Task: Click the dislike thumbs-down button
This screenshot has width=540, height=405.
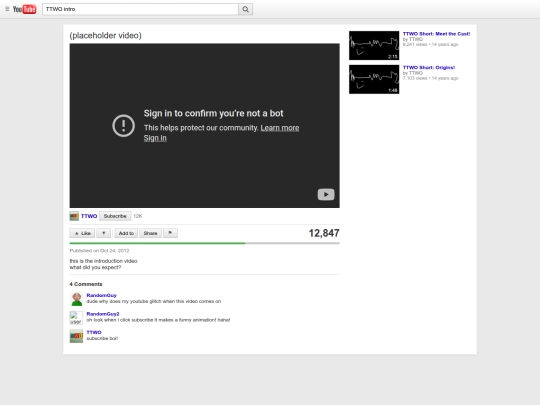Action: 104,233
